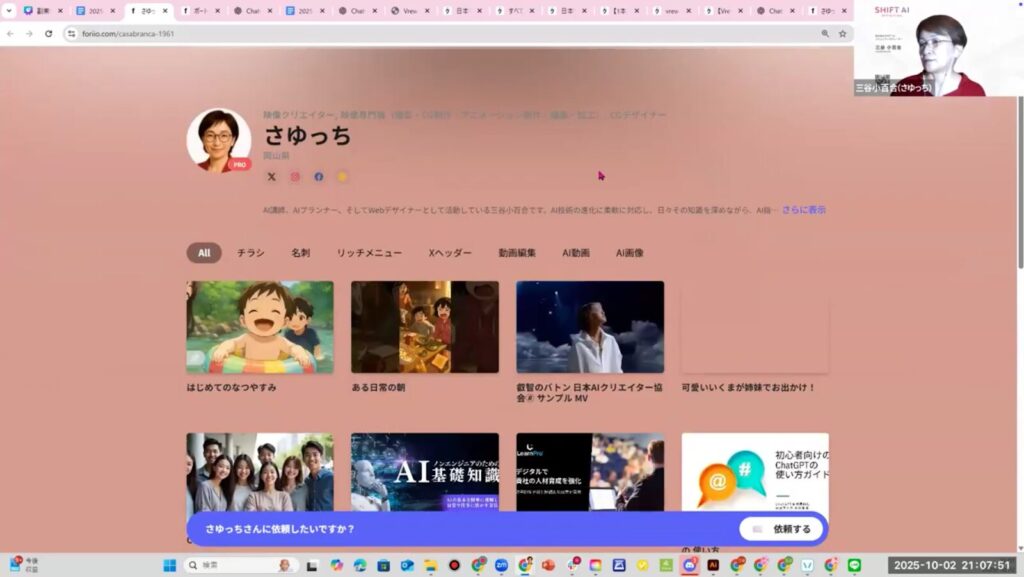The height and width of the screenshot is (577, 1024).
Task: Switch to the リッチメニュー filter tab
Action: tap(369, 253)
